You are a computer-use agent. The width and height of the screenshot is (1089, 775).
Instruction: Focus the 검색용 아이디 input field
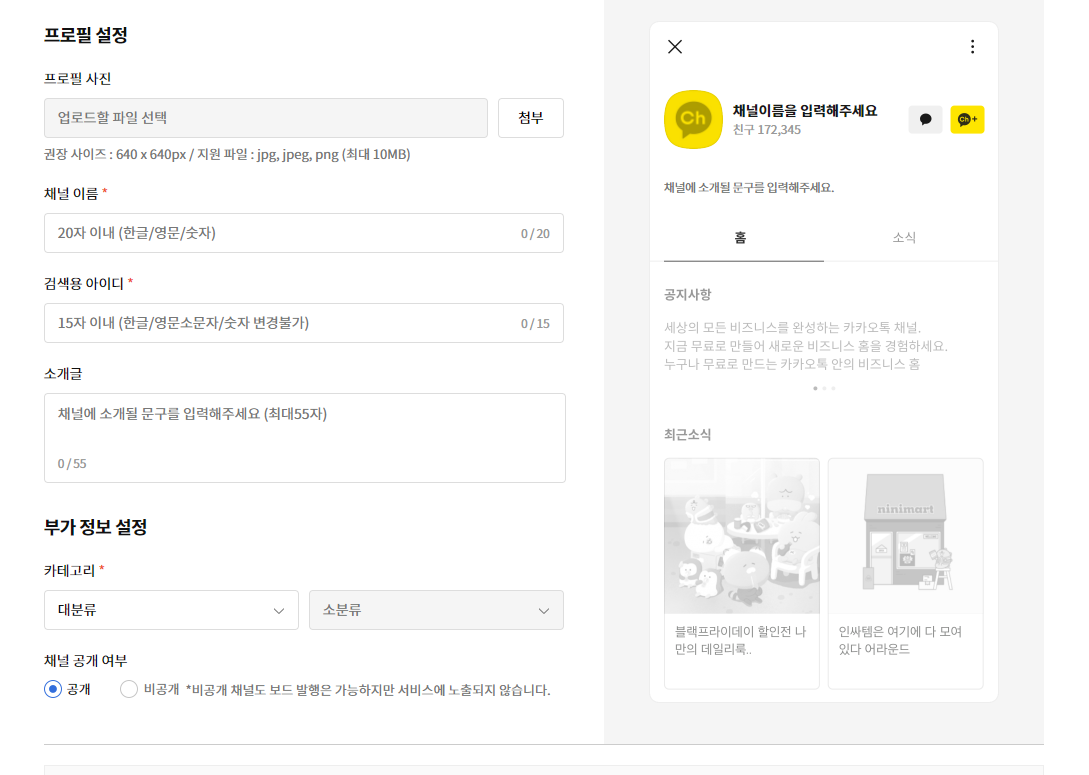pos(304,323)
